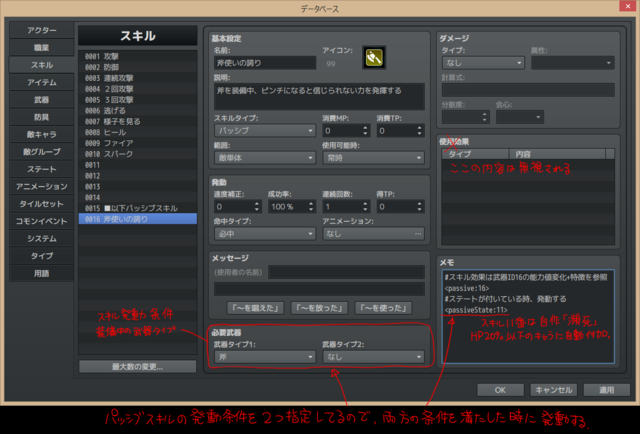Open the アクター tab

pos(42,30)
